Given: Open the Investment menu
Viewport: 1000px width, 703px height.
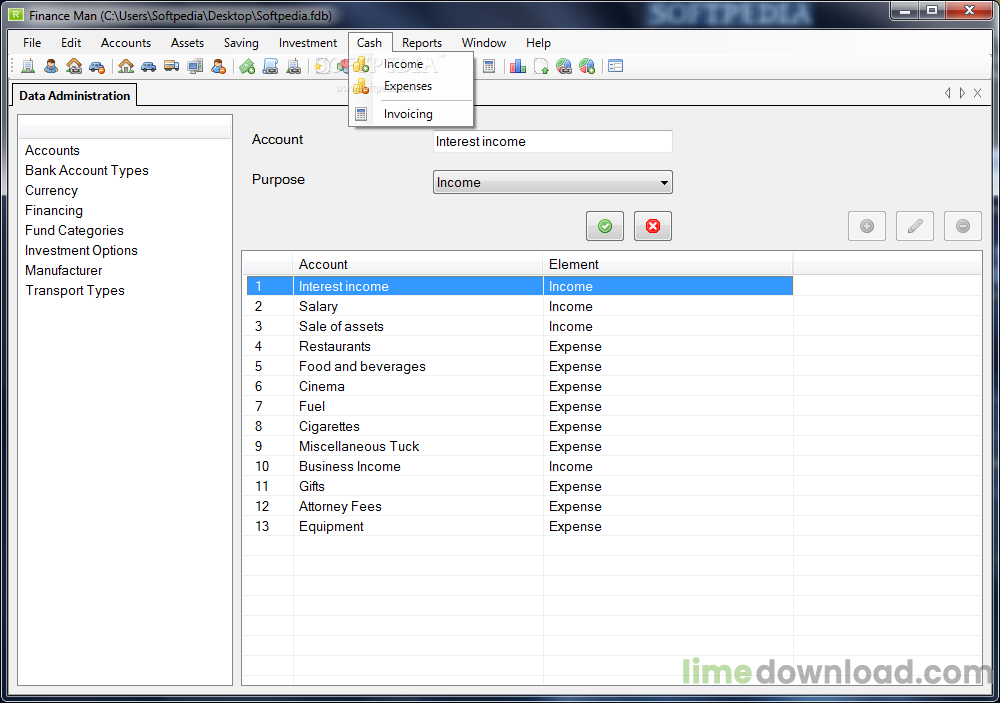Looking at the screenshot, I should point(307,43).
